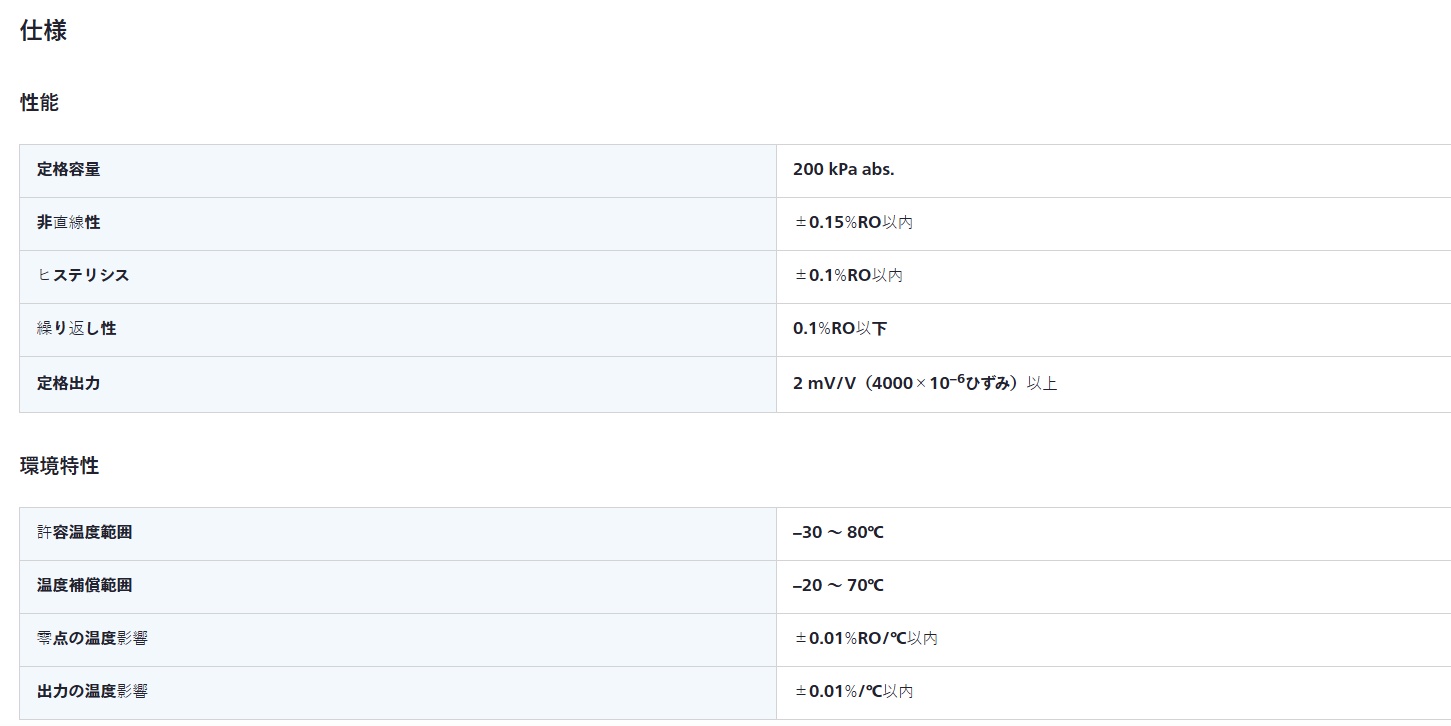Click the ヒステリシス row label
Image resolution: width=1451 pixels, height=726 pixels.
pos(83,275)
